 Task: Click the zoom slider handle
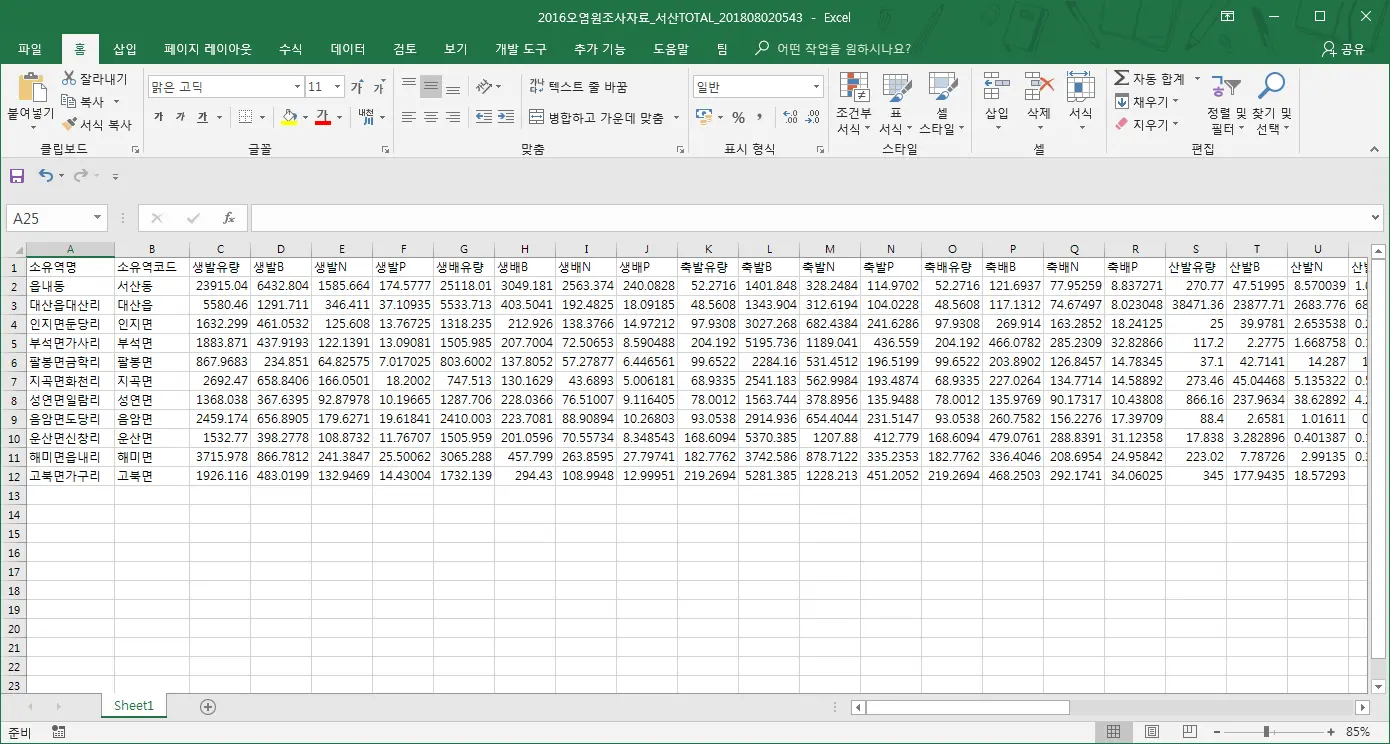(1266, 732)
